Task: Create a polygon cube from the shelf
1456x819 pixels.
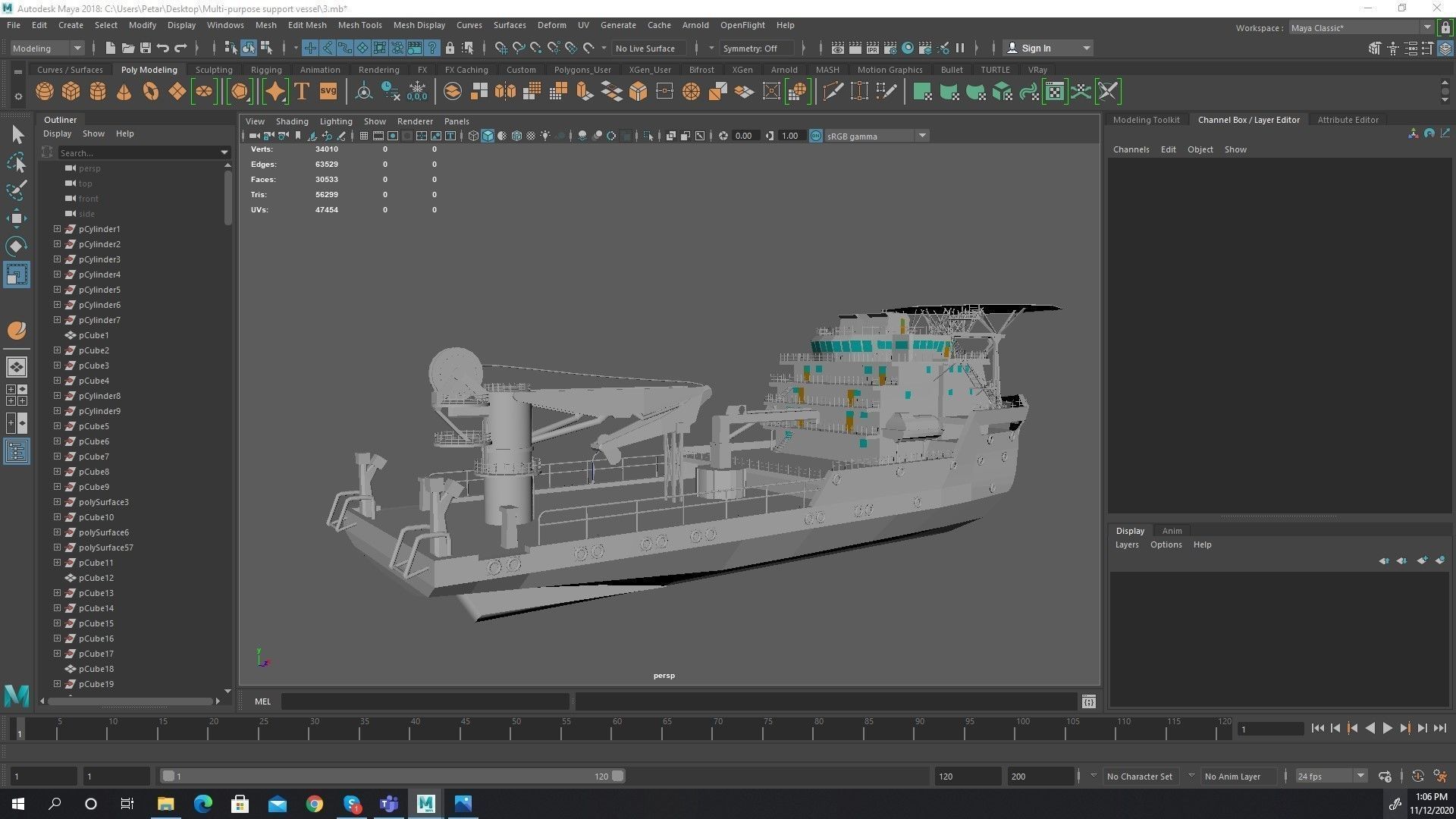Action: [71, 92]
